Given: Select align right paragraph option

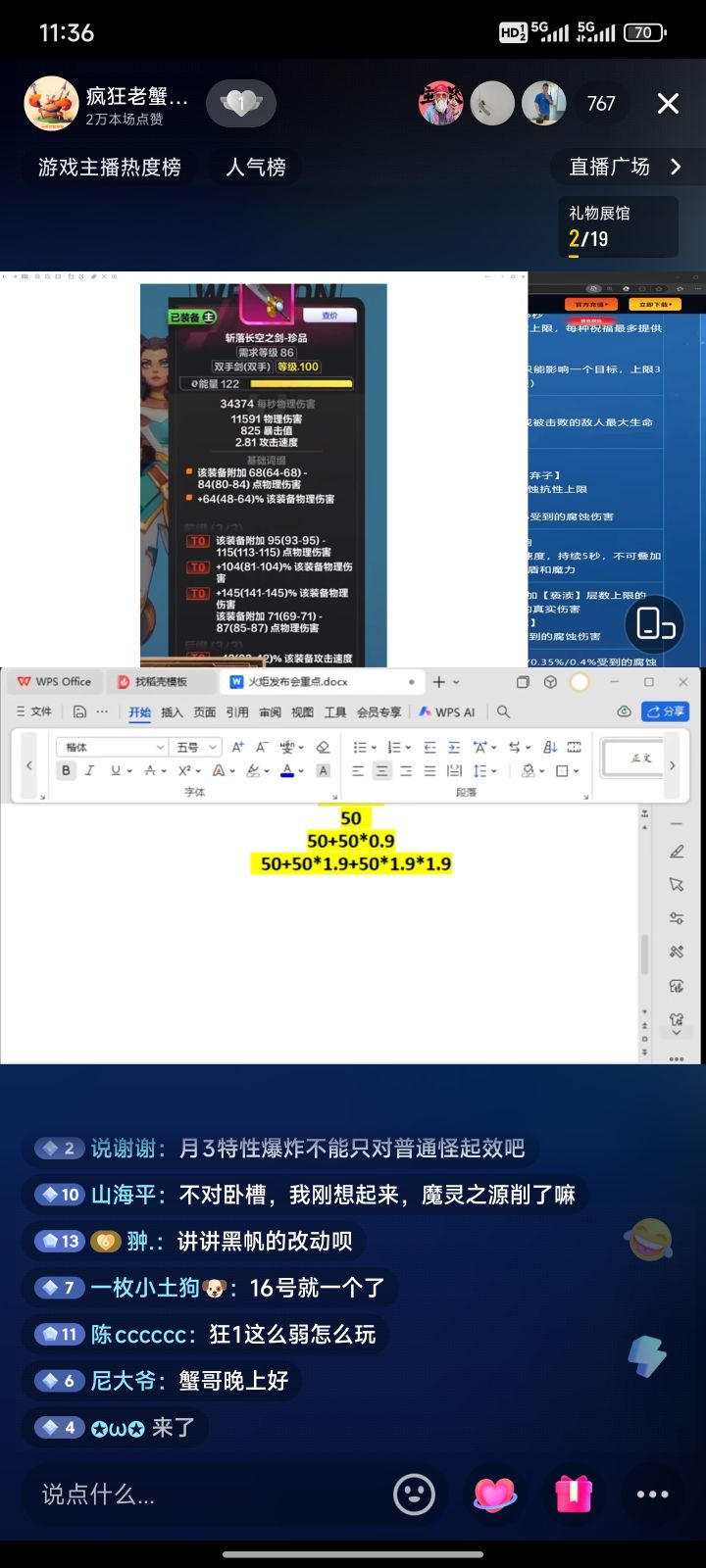Looking at the screenshot, I should pyautogui.click(x=406, y=771).
